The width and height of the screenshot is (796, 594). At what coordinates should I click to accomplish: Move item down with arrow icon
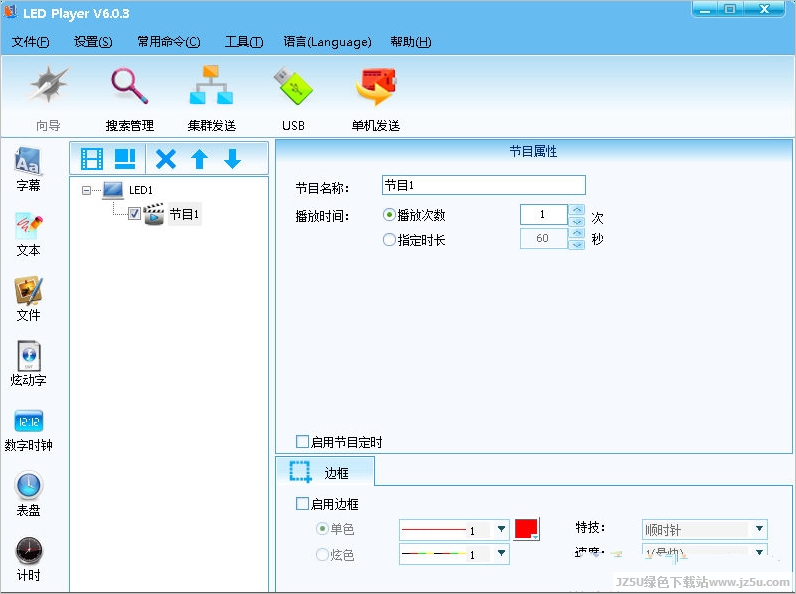[x=233, y=159]
